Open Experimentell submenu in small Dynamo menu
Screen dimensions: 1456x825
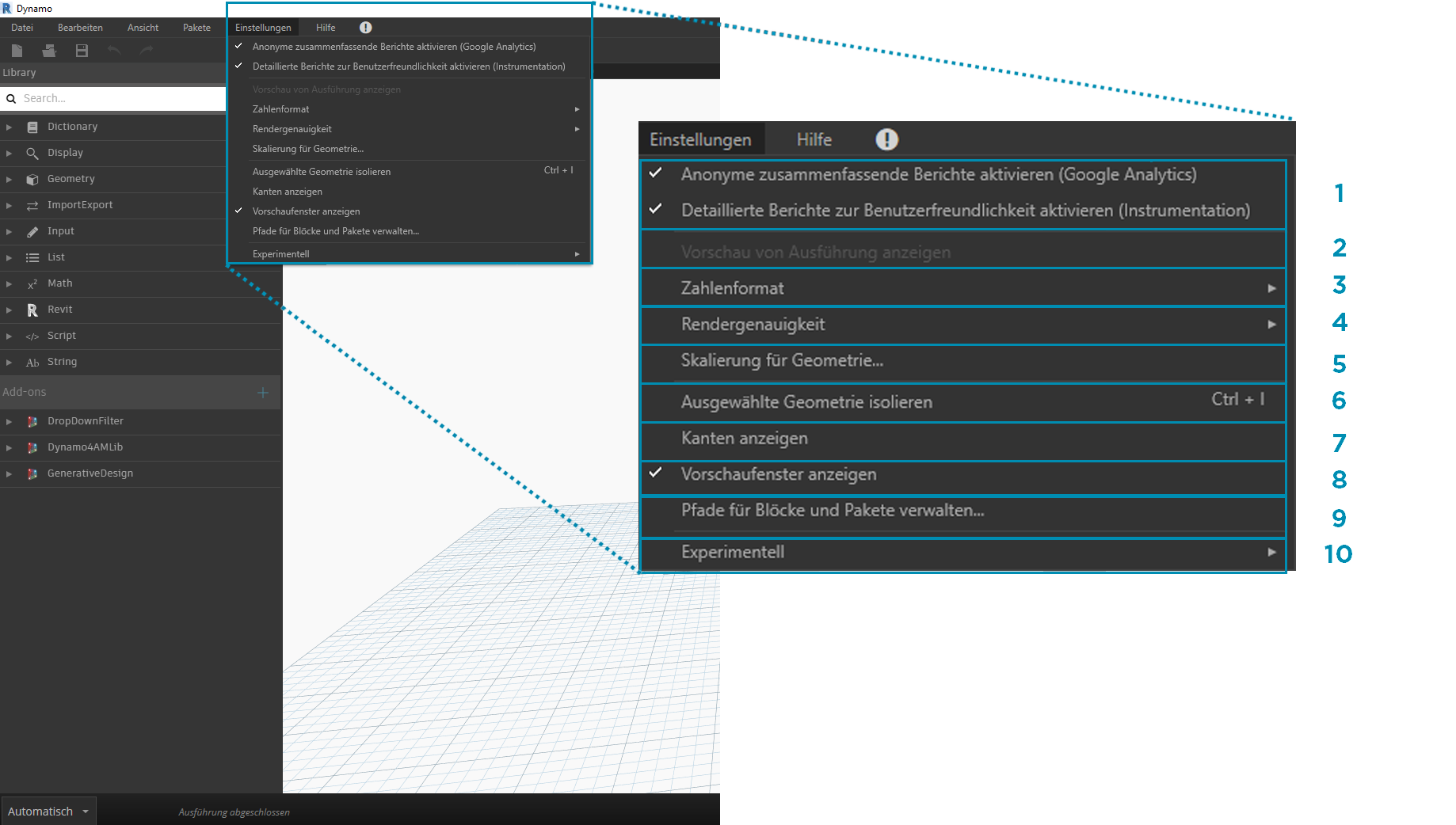pyautogui.click(x=410, y=254)
